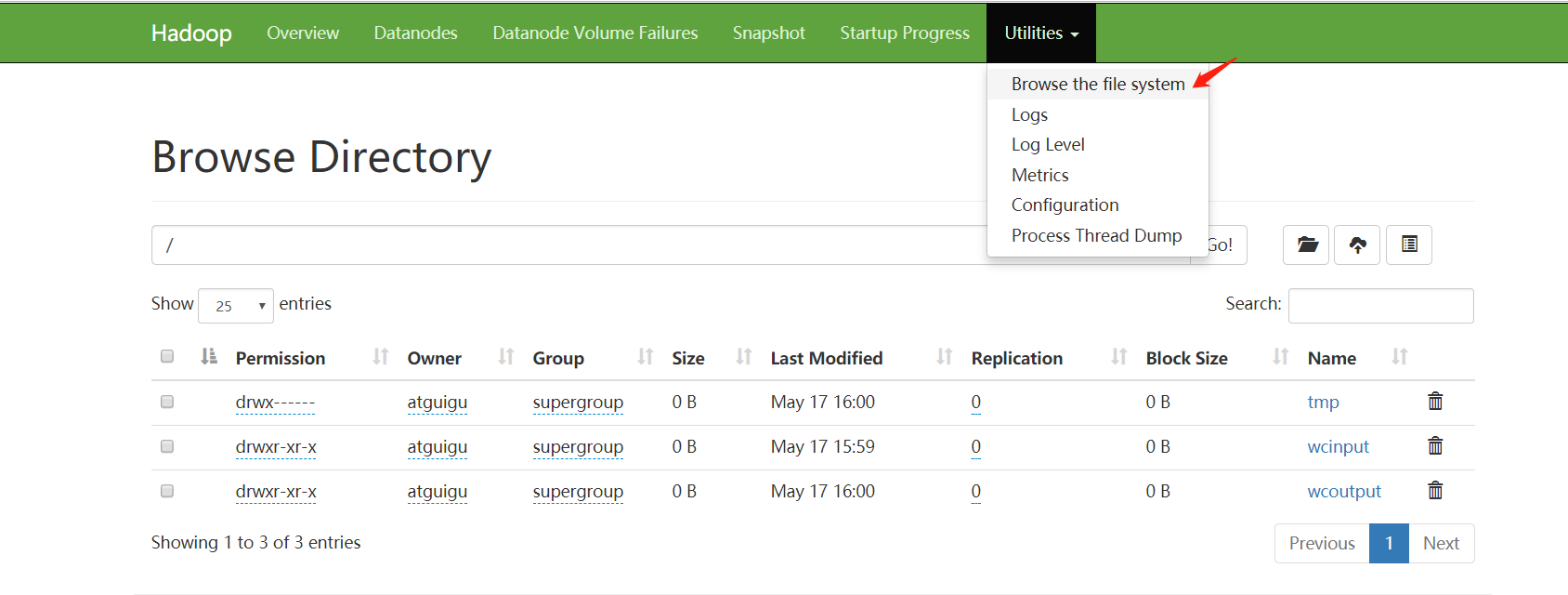This screenshot has width=1568, height=595.
Task: Select the wcoutput row checkbox
Action: click(x=167, y=491)
